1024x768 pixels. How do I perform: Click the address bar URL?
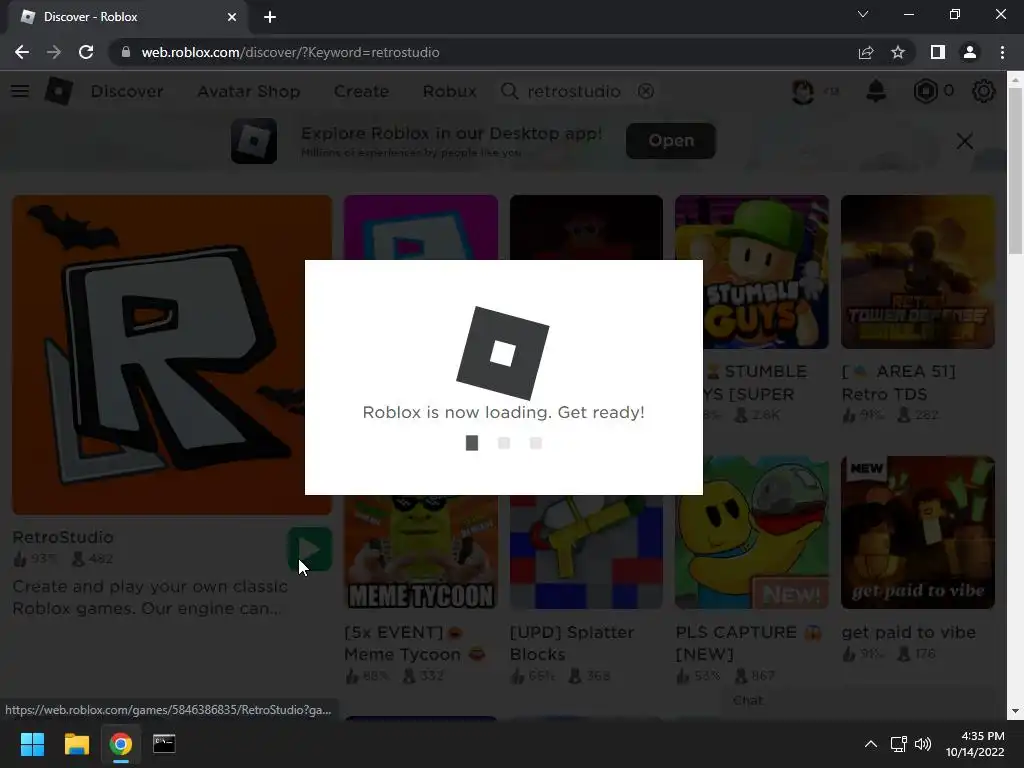[290, 52]
